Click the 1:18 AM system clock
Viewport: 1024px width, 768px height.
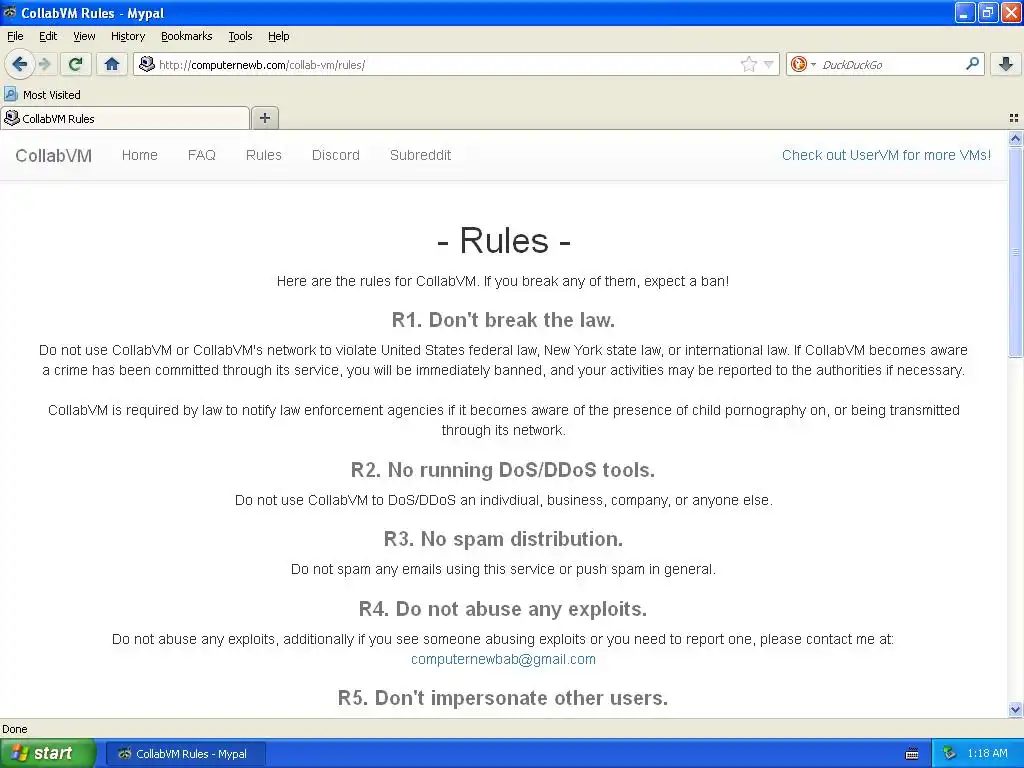987,754
